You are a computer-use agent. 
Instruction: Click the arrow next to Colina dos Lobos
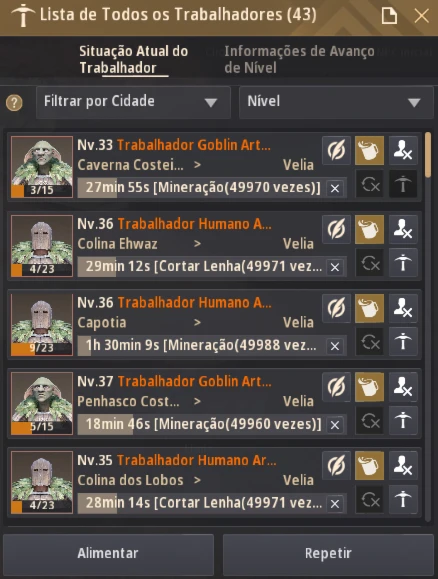(197, 480)
